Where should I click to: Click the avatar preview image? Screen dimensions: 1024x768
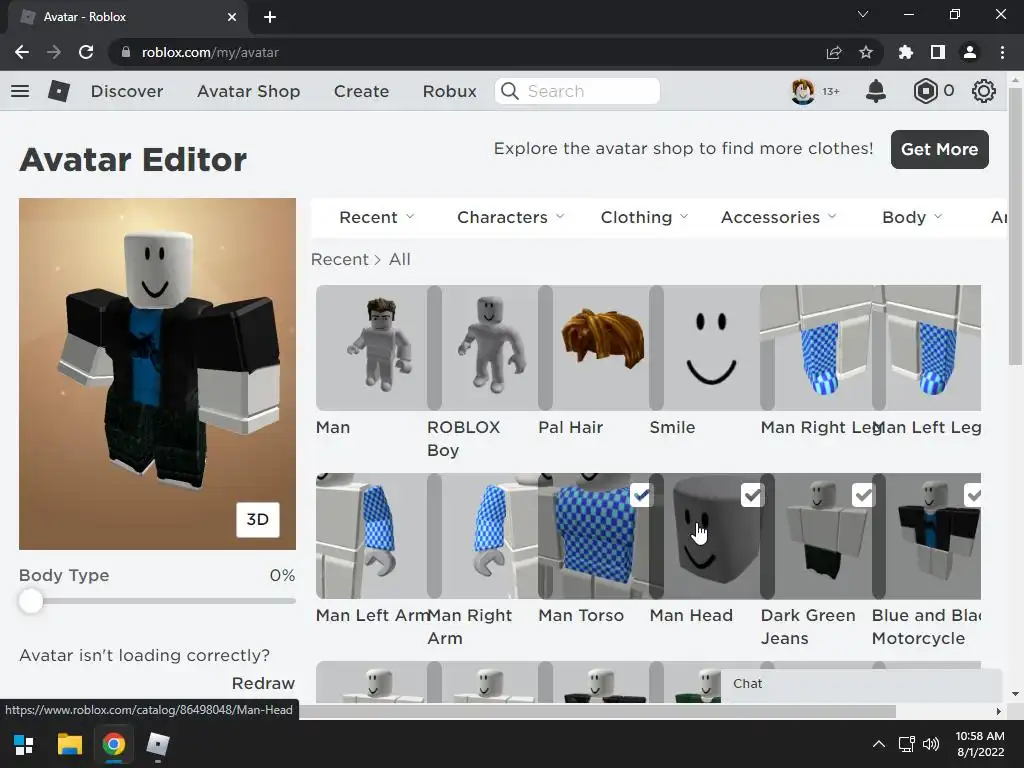click(157, 374)
